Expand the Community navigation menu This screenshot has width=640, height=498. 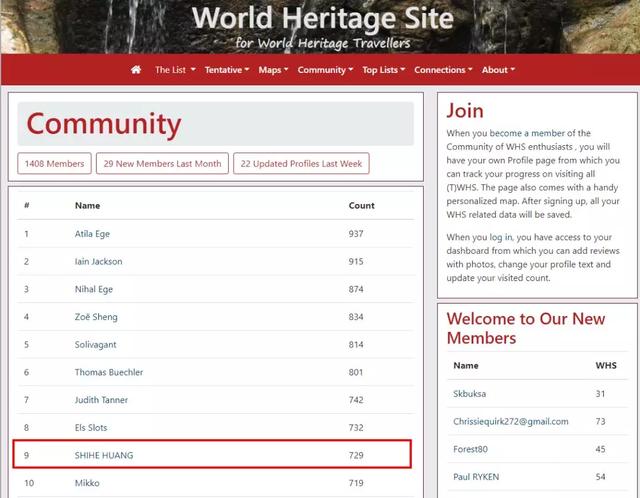tap(325, 70)
